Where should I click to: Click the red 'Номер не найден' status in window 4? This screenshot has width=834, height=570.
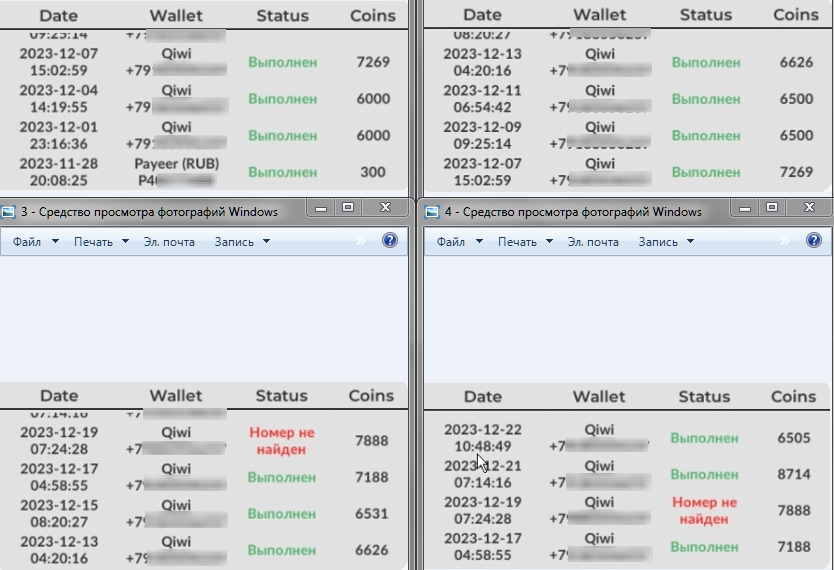click(704, 510)
